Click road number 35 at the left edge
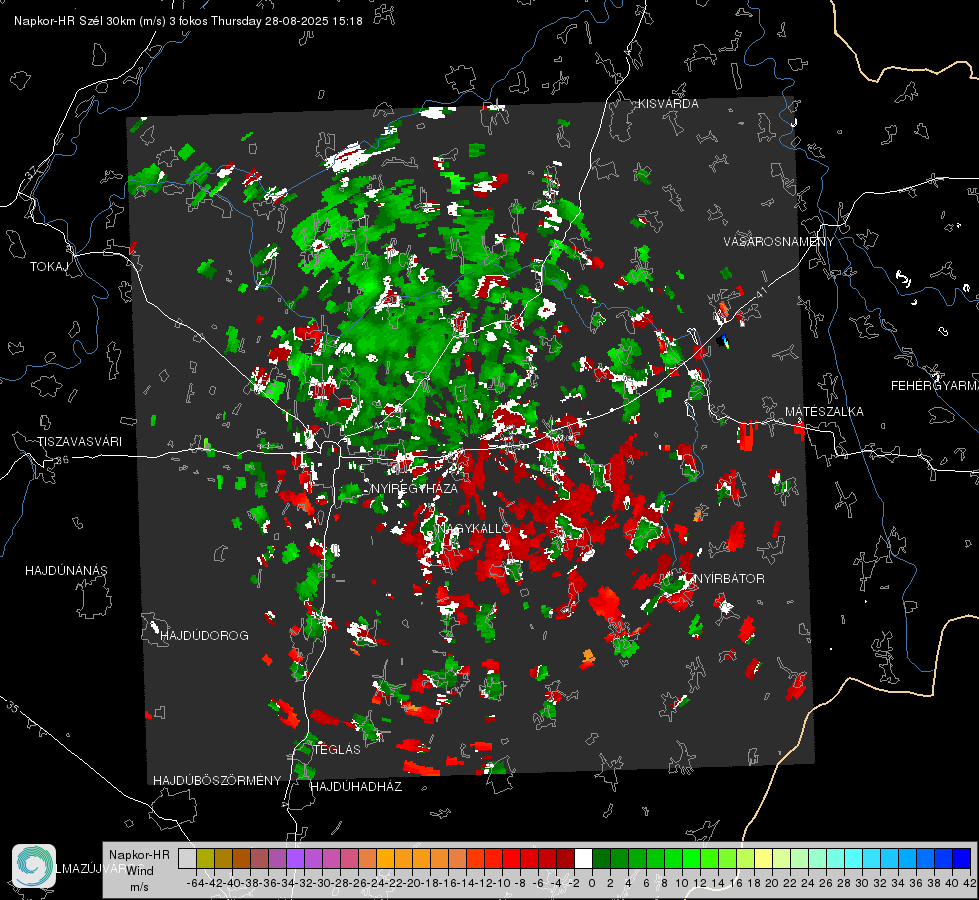The image size is (979, 900). 12,708
